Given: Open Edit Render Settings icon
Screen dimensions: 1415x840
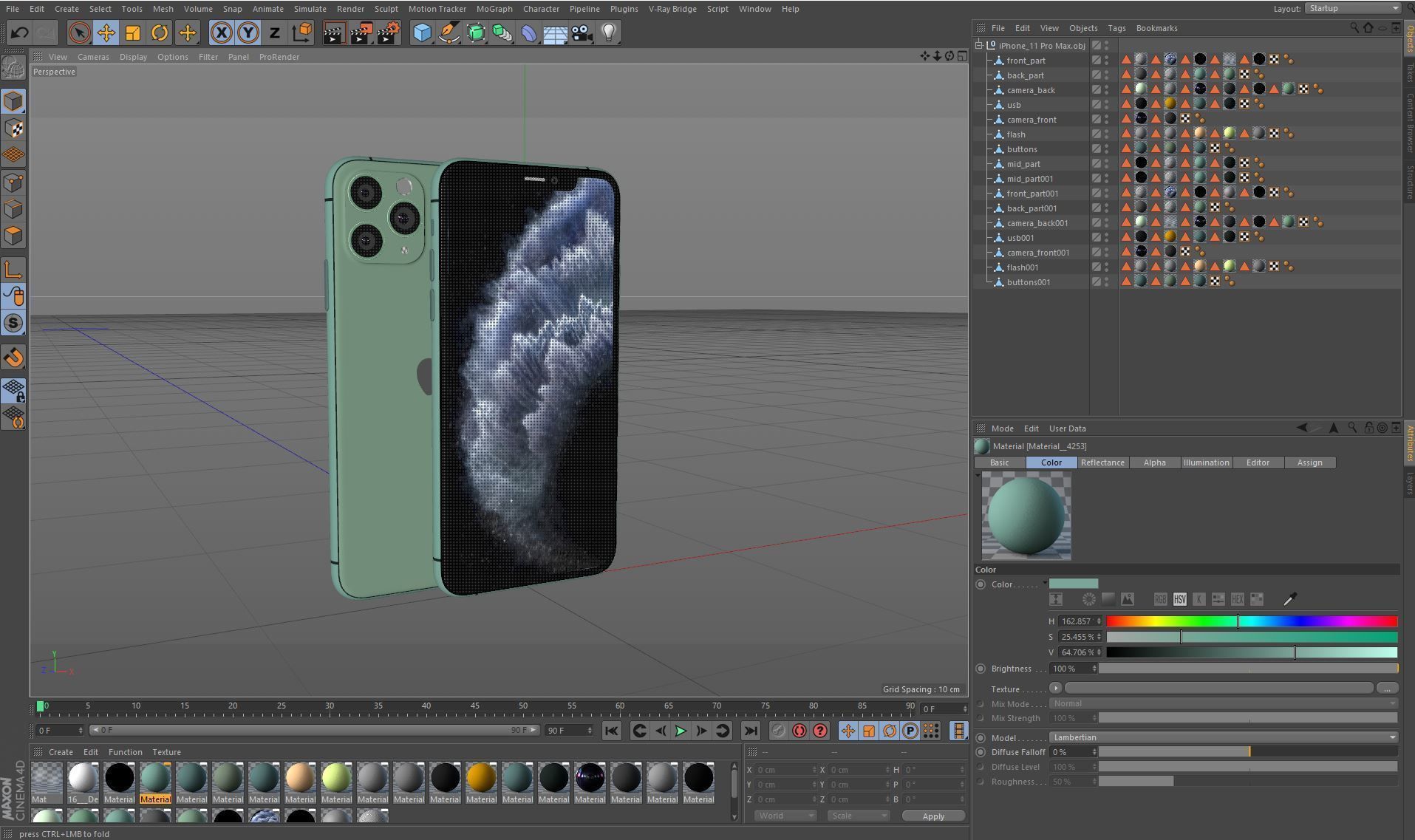Looking at the screenshot, I should coord(389,33).
